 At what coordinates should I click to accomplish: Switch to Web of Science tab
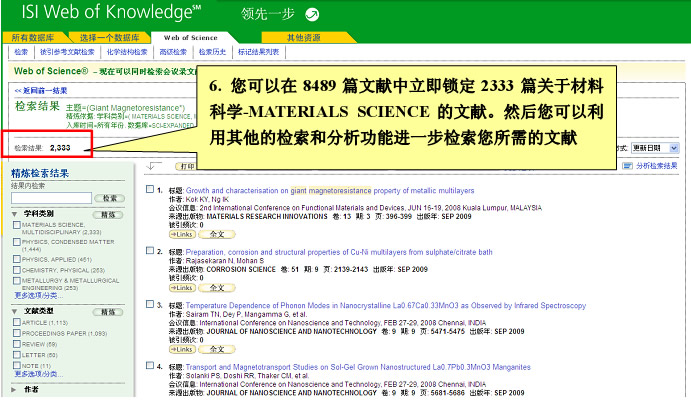coord(190,38)
